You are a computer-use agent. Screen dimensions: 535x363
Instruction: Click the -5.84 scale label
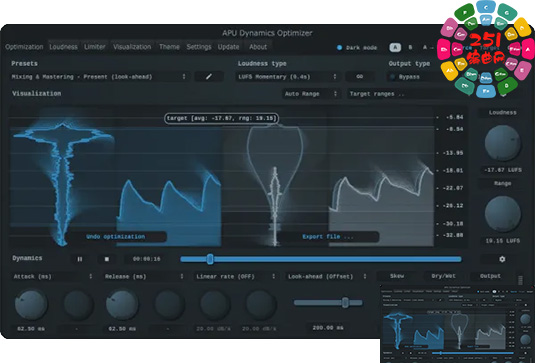pyautogui.click(x=454, y=117)
